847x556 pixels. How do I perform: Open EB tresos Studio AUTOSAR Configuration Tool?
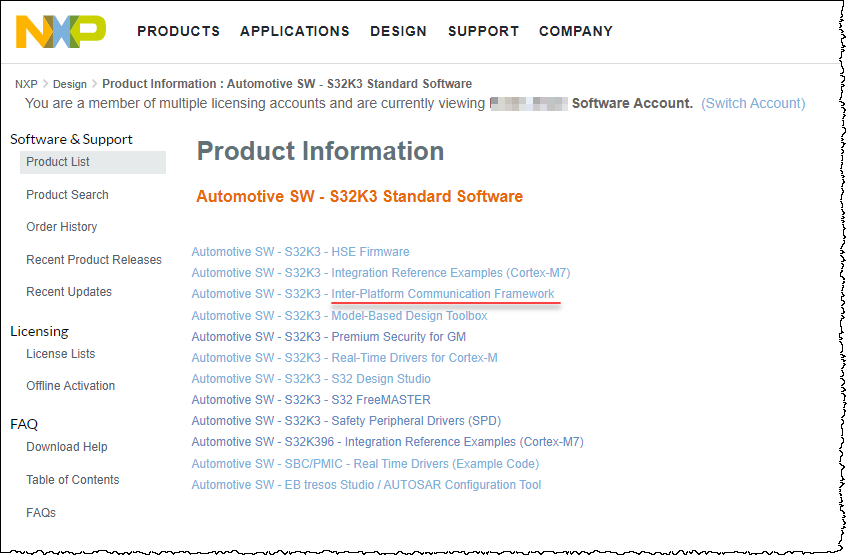pyautogui.click(x=366, y=485)
